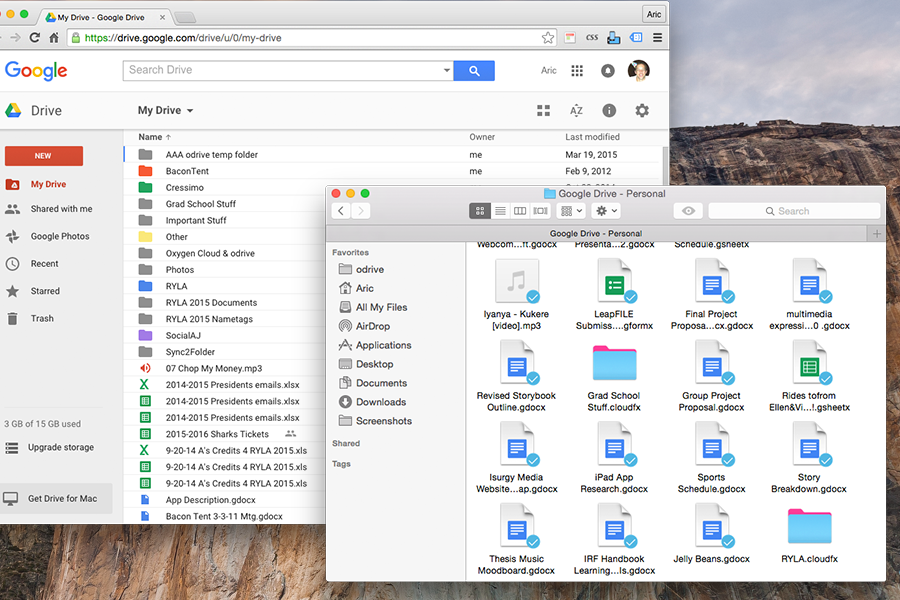900x600 pixels.
Task: Open Downloads in Finder sidebar
Action: pyautogui.click(x=381, y=402)
